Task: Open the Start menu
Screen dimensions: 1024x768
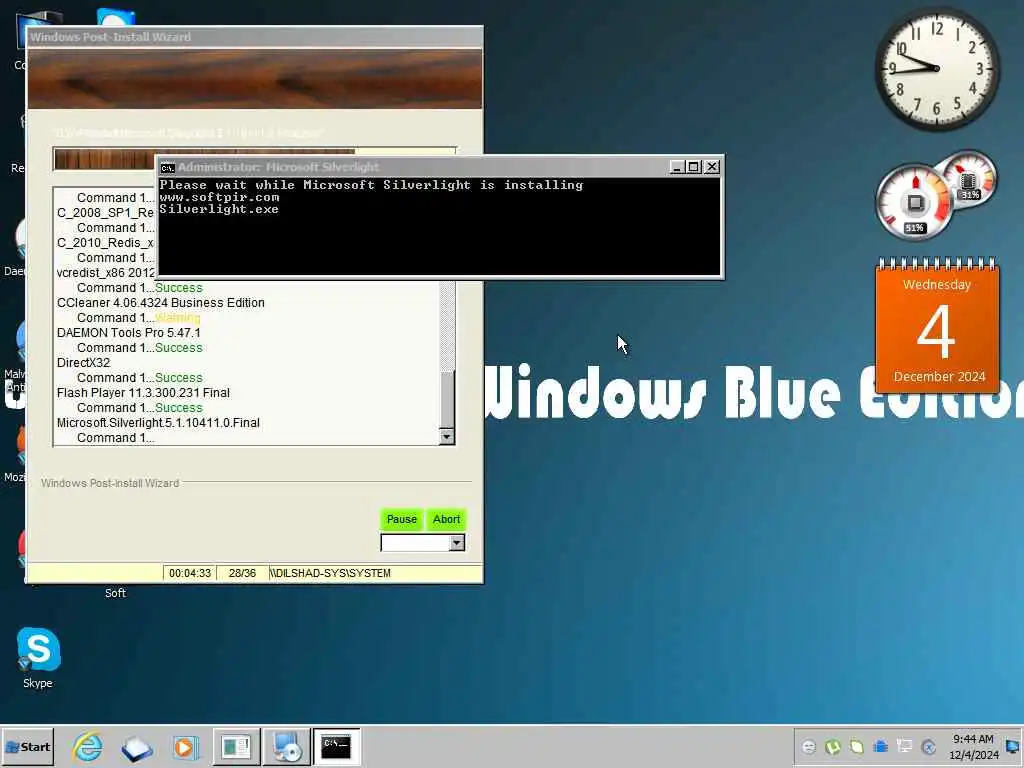Action: 28,747
